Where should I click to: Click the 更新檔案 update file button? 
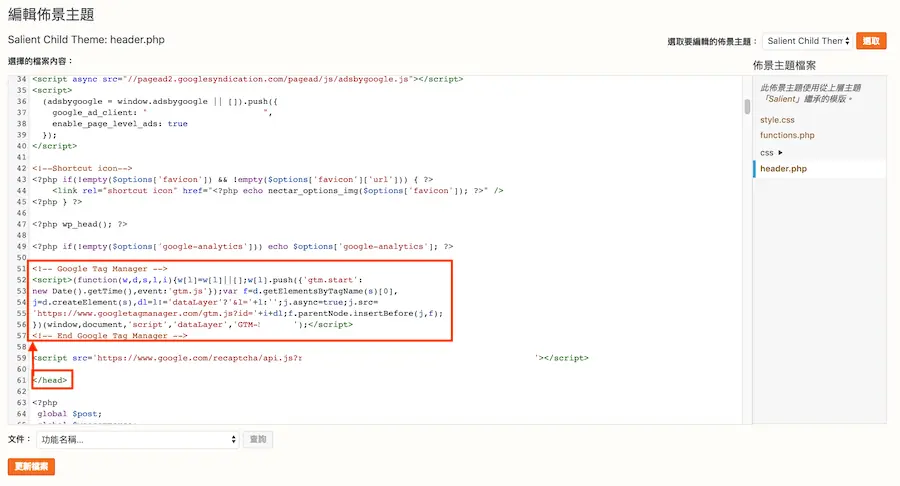[x=32, y=466]
